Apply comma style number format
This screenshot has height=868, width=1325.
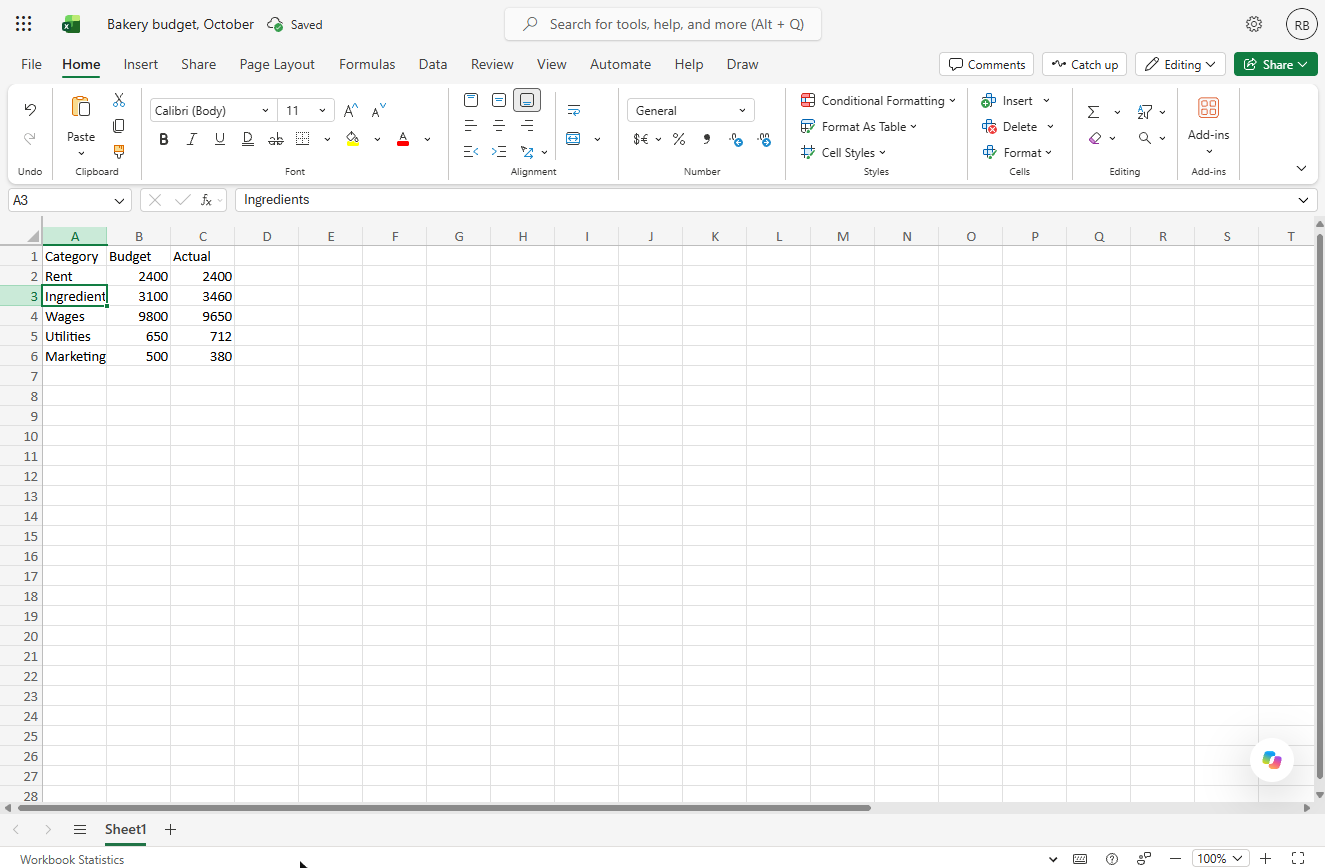707,139
